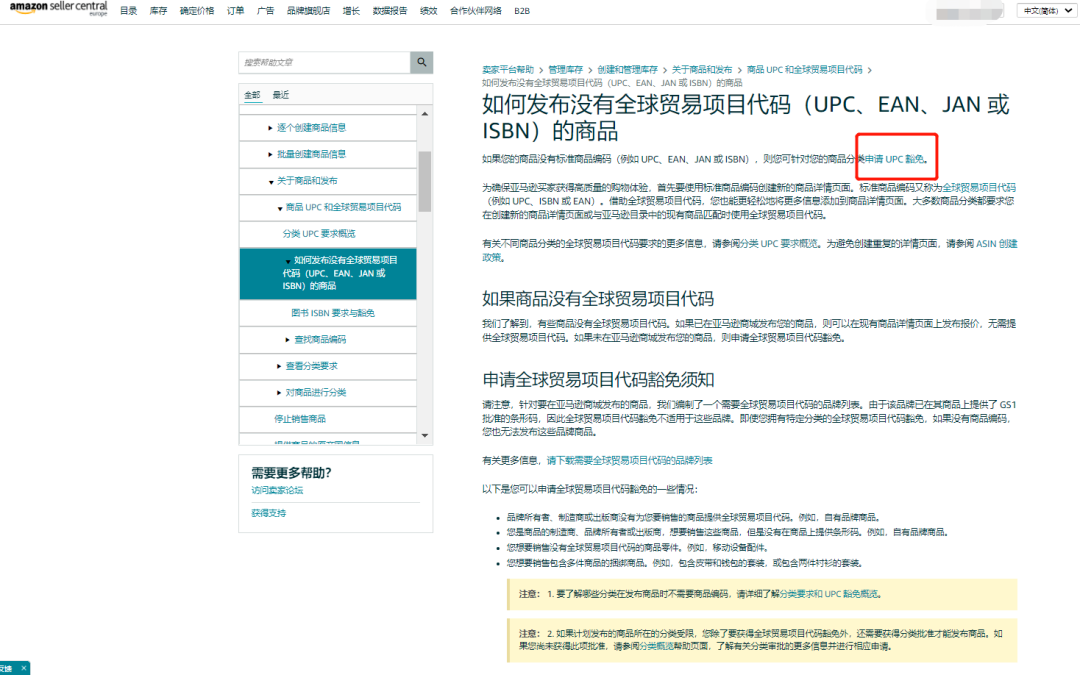Expand the 逐个创建商品信息 triangle
Viewport: 1080px width, 675px height.
coord(270,128)
